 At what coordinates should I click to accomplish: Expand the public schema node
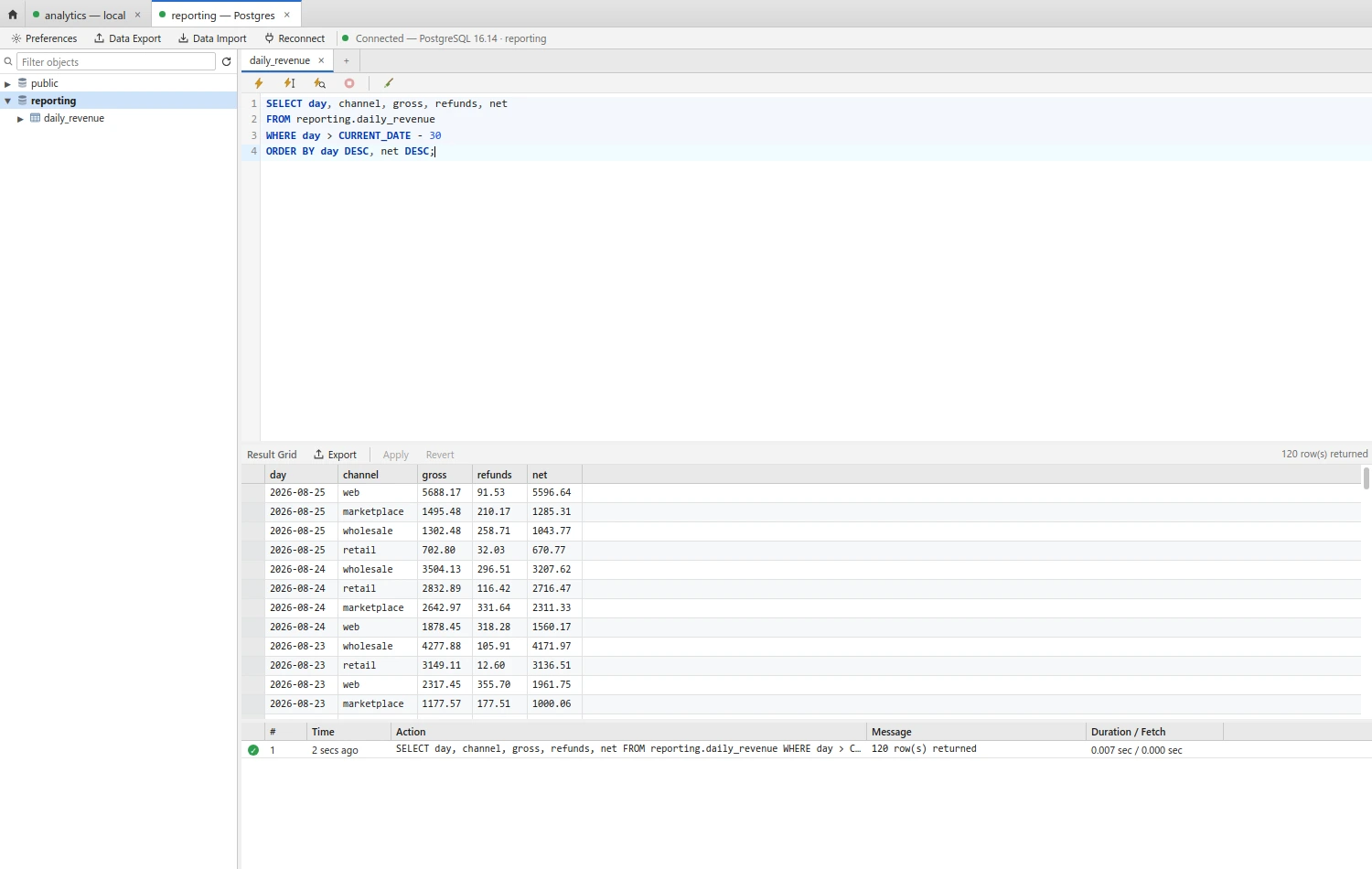click(8, 84)
